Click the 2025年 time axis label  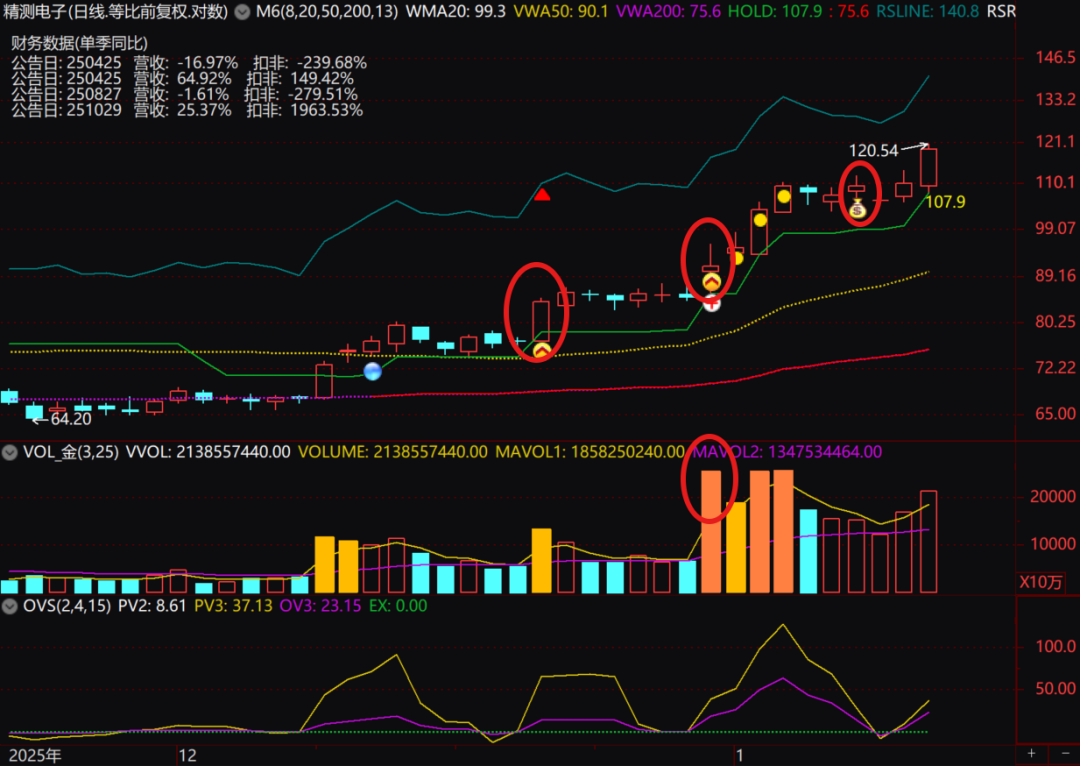click(x=35, y=756)
